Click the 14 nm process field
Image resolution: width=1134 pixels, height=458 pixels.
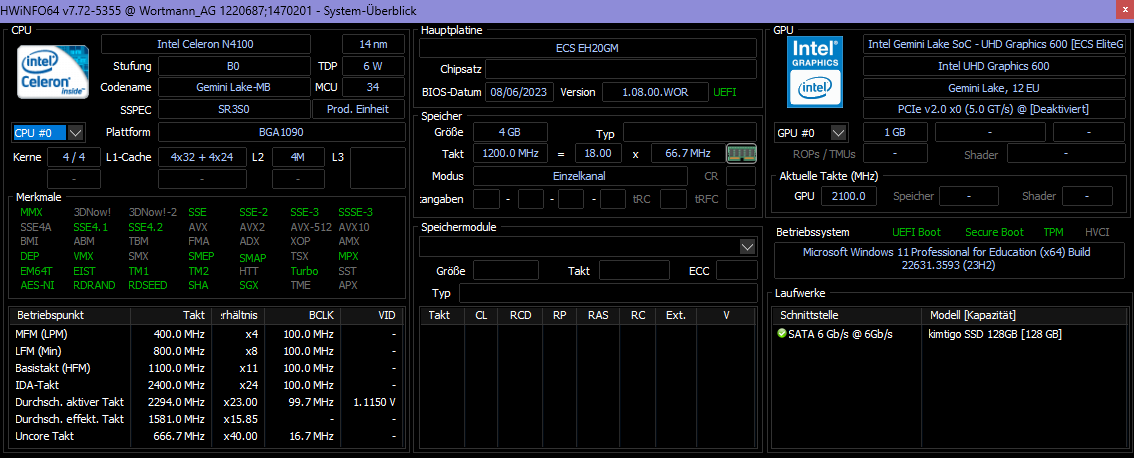pyautogui.click(x=373, y=44)
